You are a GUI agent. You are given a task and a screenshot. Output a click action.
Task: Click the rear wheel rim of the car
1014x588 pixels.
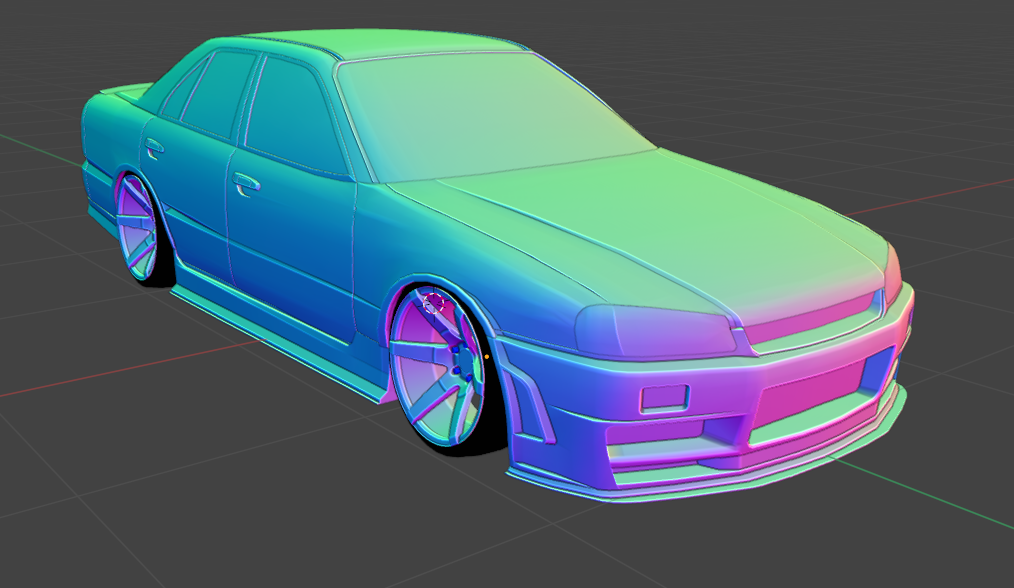click(x=137, y=228)
